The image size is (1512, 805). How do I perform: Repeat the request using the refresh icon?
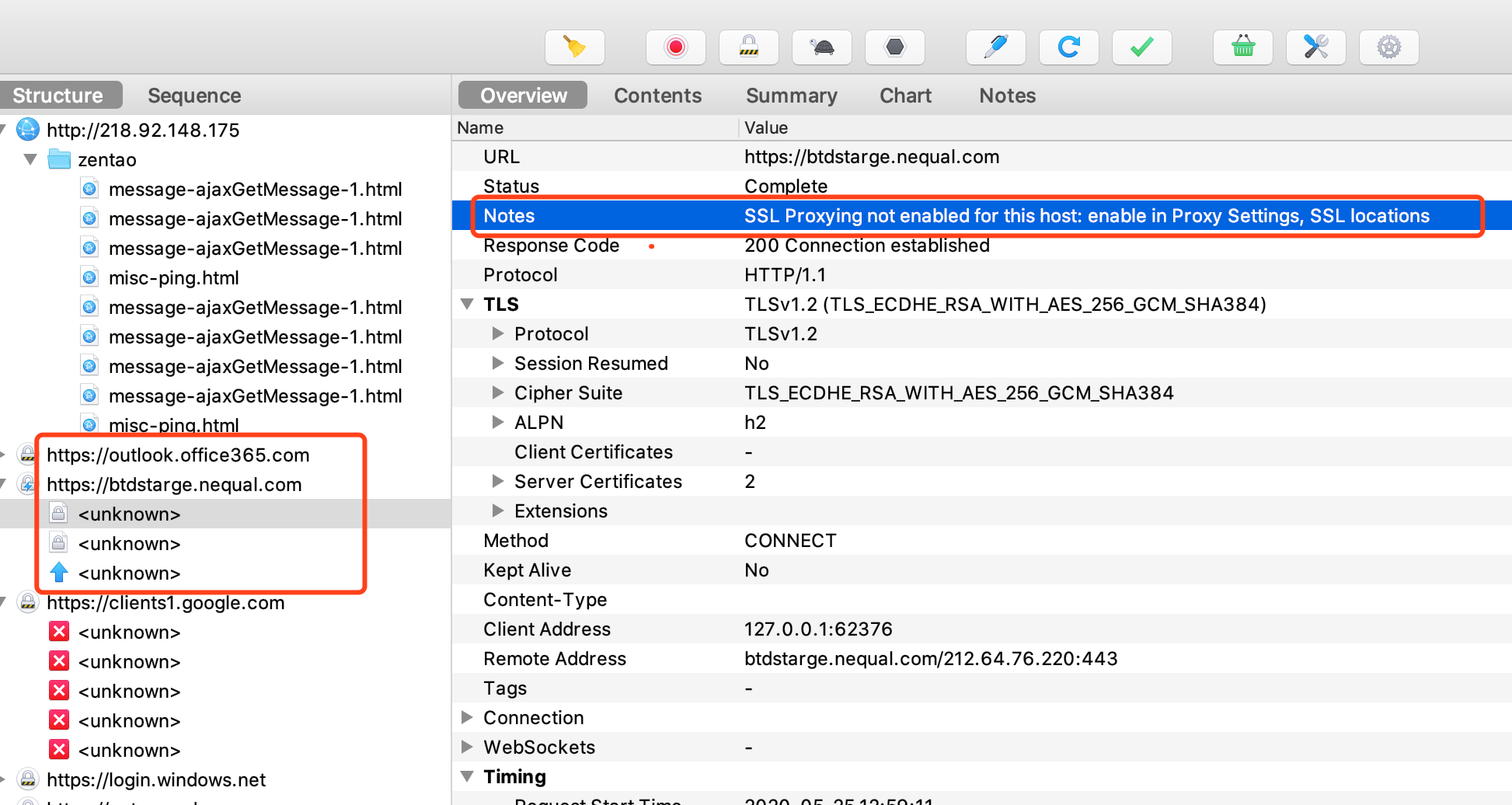[1068, 47]
